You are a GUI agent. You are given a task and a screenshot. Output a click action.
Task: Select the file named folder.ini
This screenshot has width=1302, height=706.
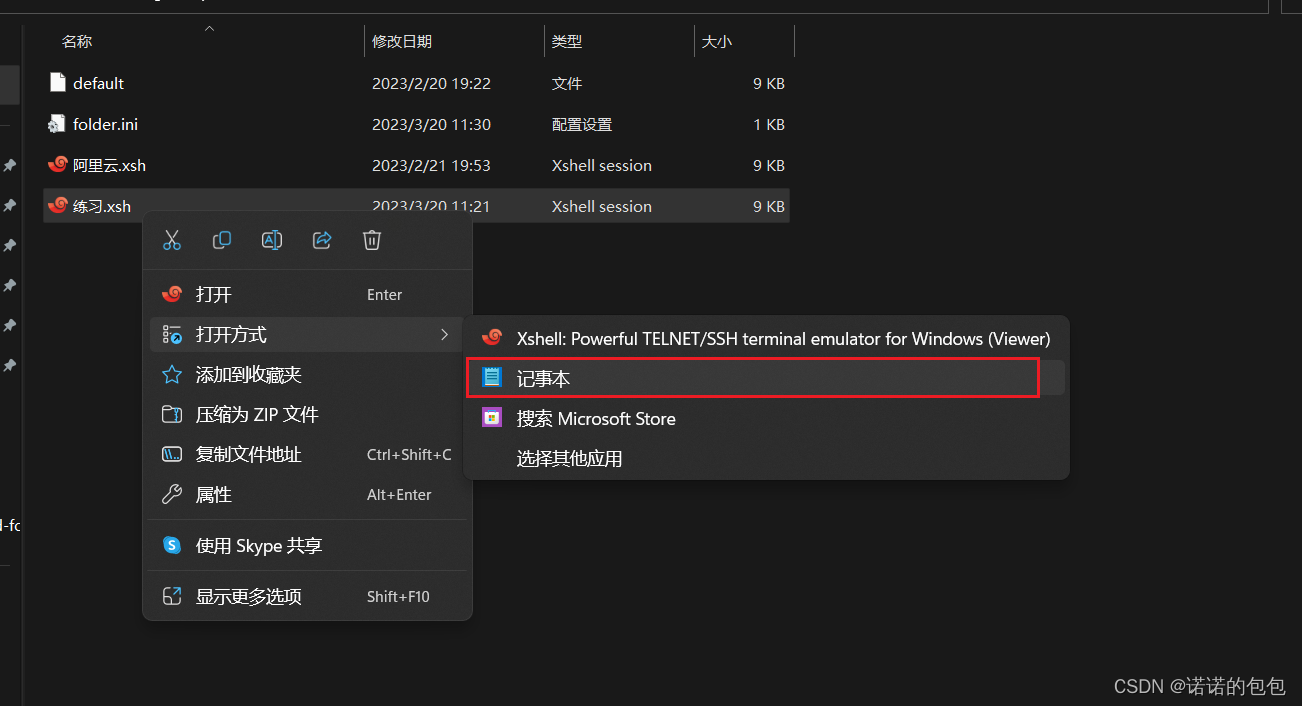point(105,124)
